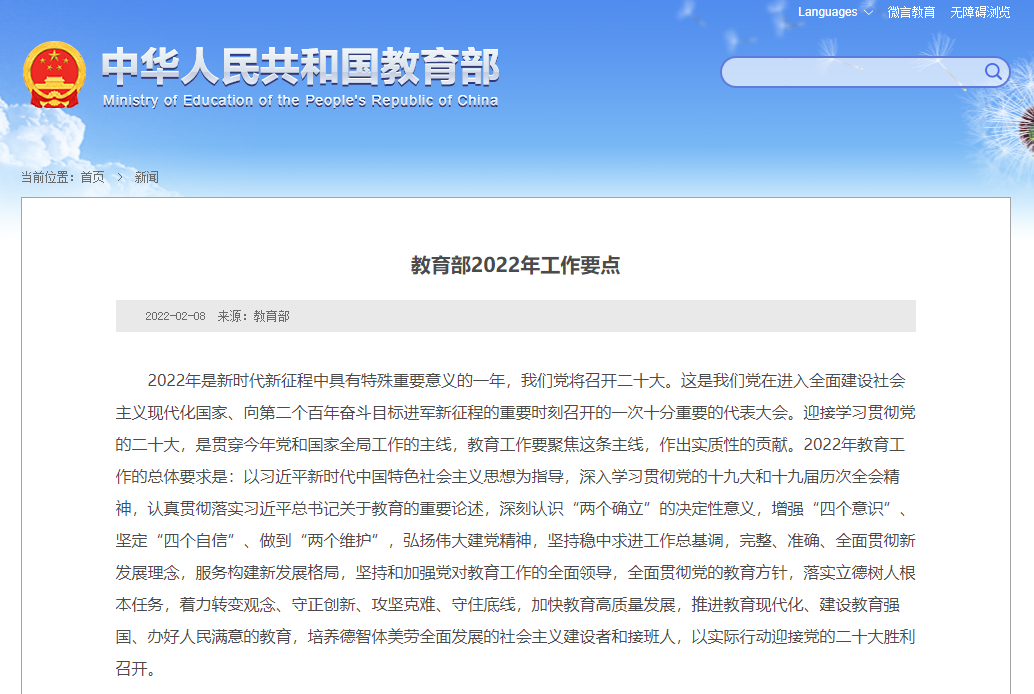Click the 当前位置 label
1034x694 pixels.
[x=47, y=177]
